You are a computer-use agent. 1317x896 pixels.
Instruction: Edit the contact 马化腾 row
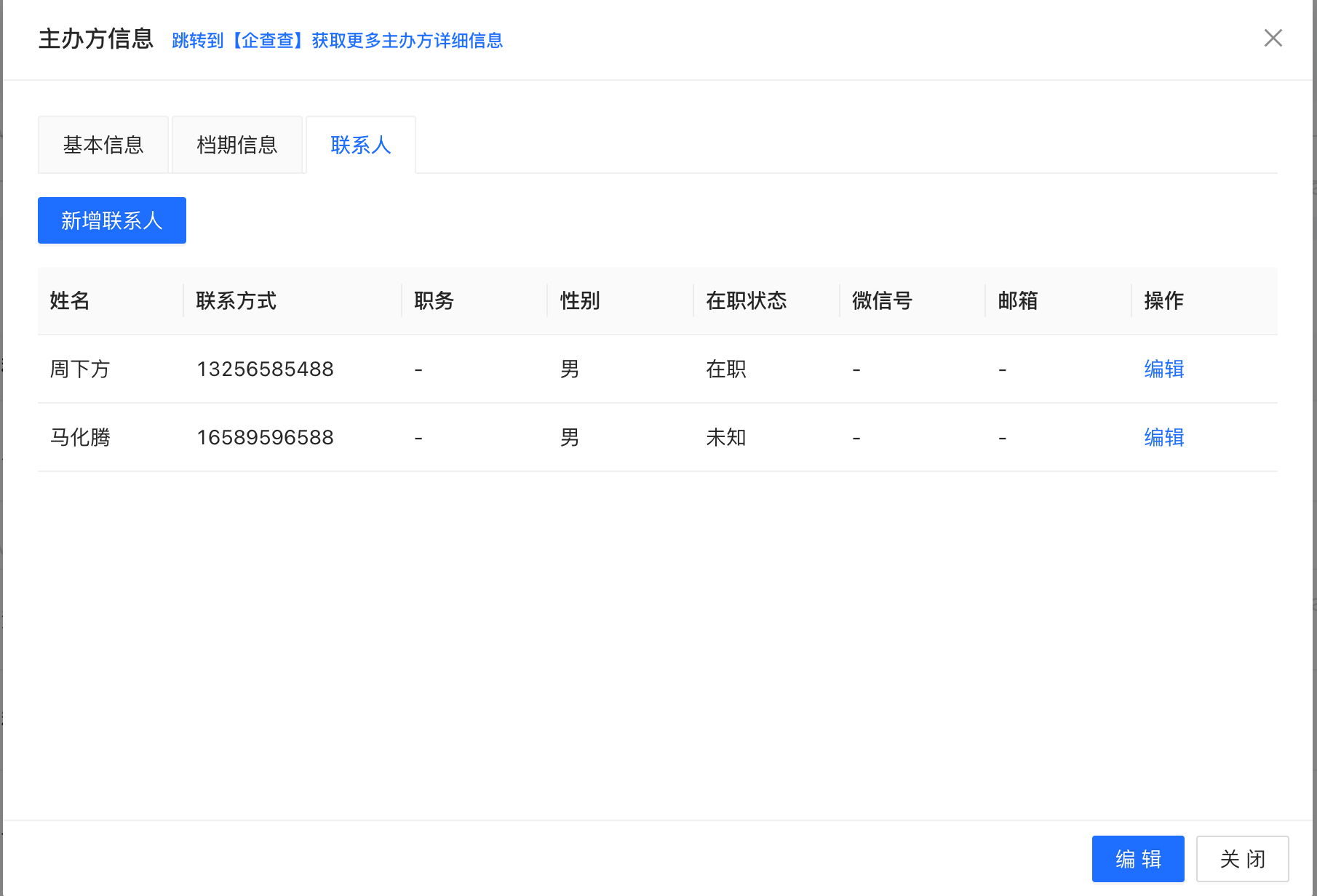click(1163, 438)
